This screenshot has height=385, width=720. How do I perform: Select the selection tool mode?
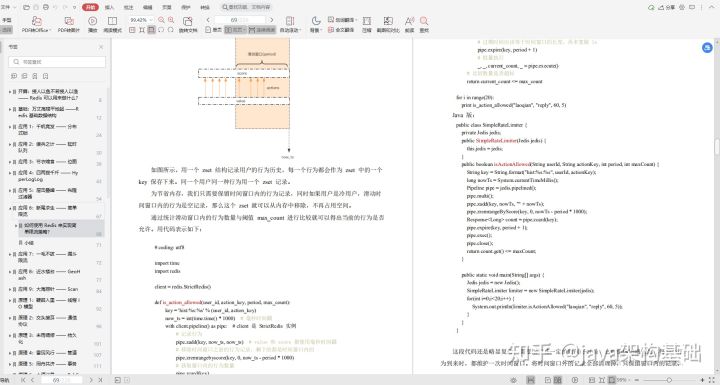tap(7, 29)
